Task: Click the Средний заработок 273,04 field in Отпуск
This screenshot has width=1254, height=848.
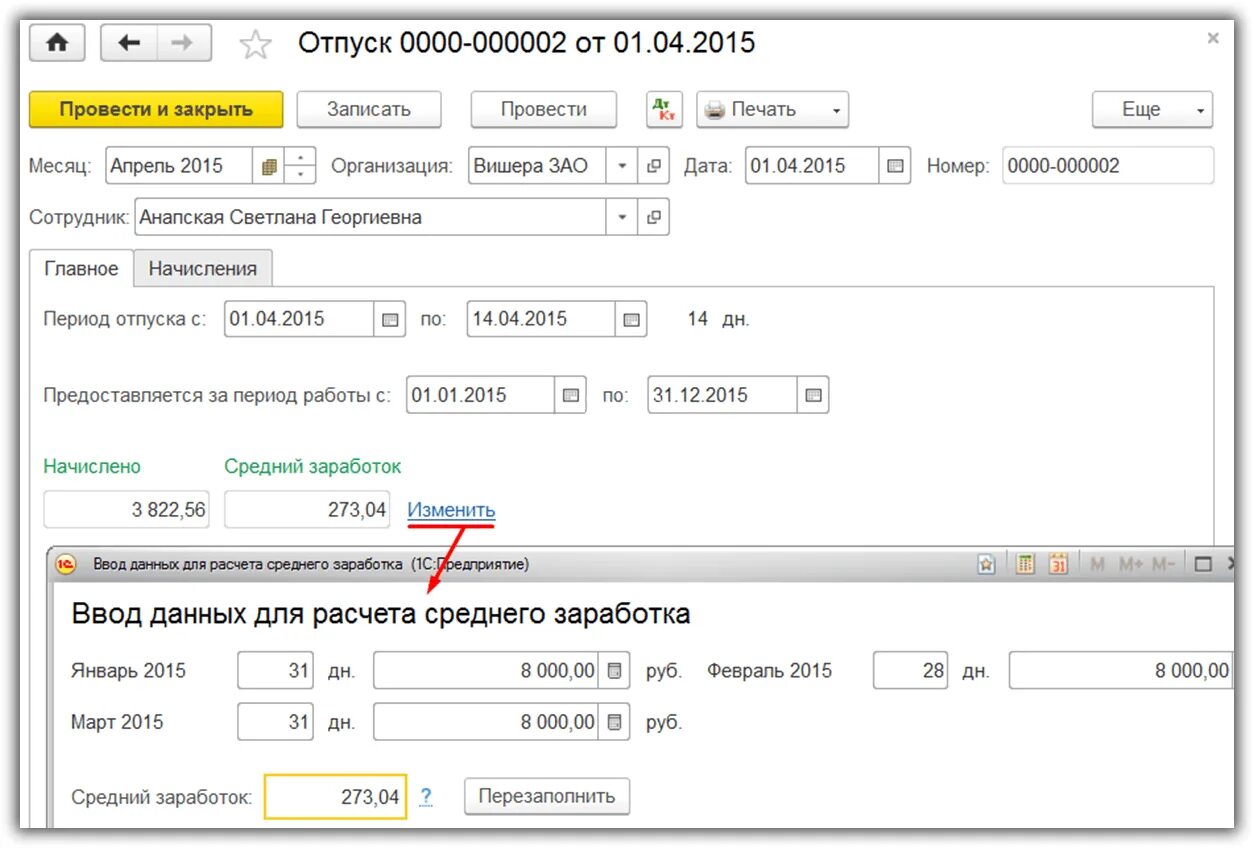Action: pos(307,510)
